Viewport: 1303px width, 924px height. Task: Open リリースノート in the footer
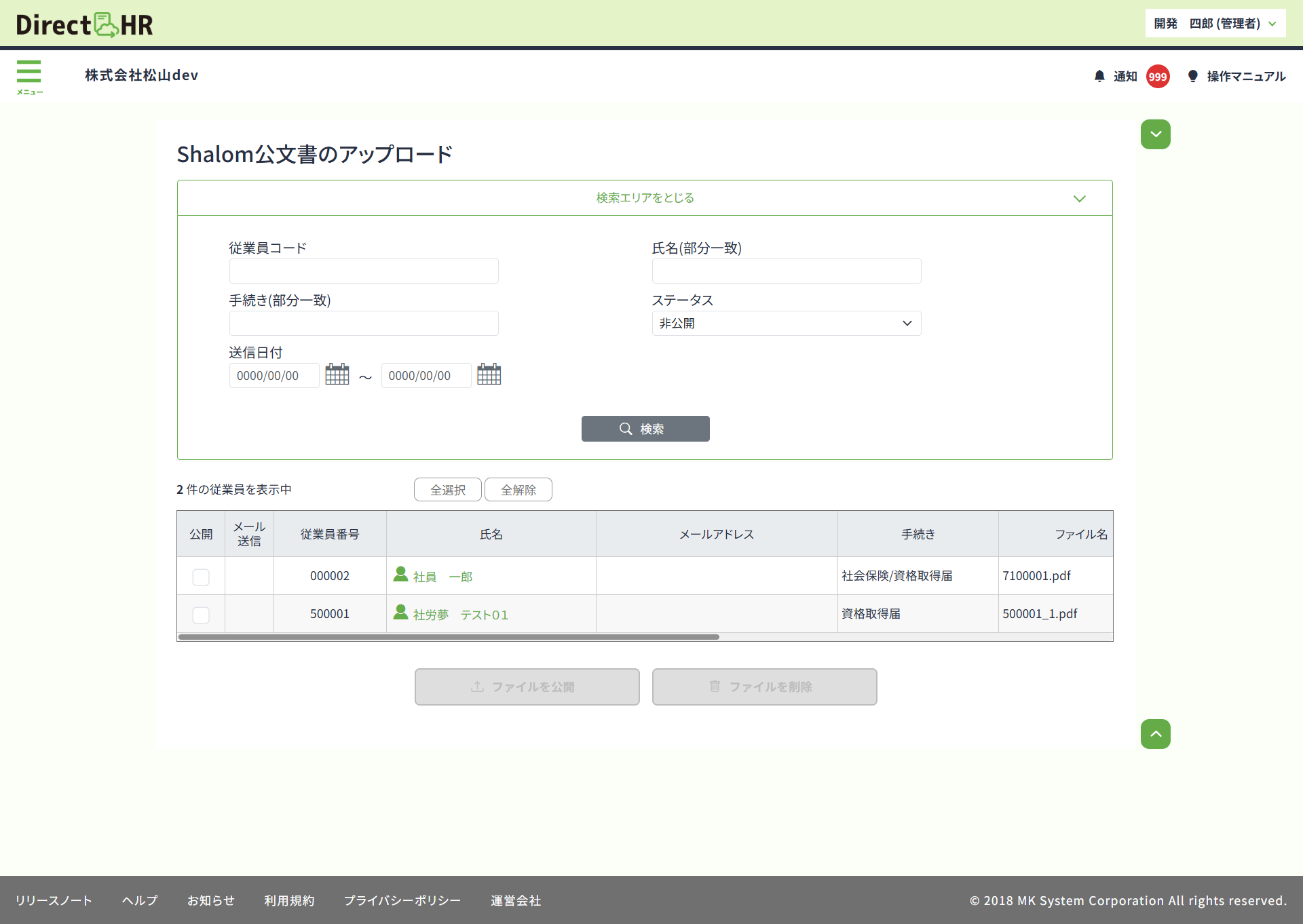(x=54, y=900)
